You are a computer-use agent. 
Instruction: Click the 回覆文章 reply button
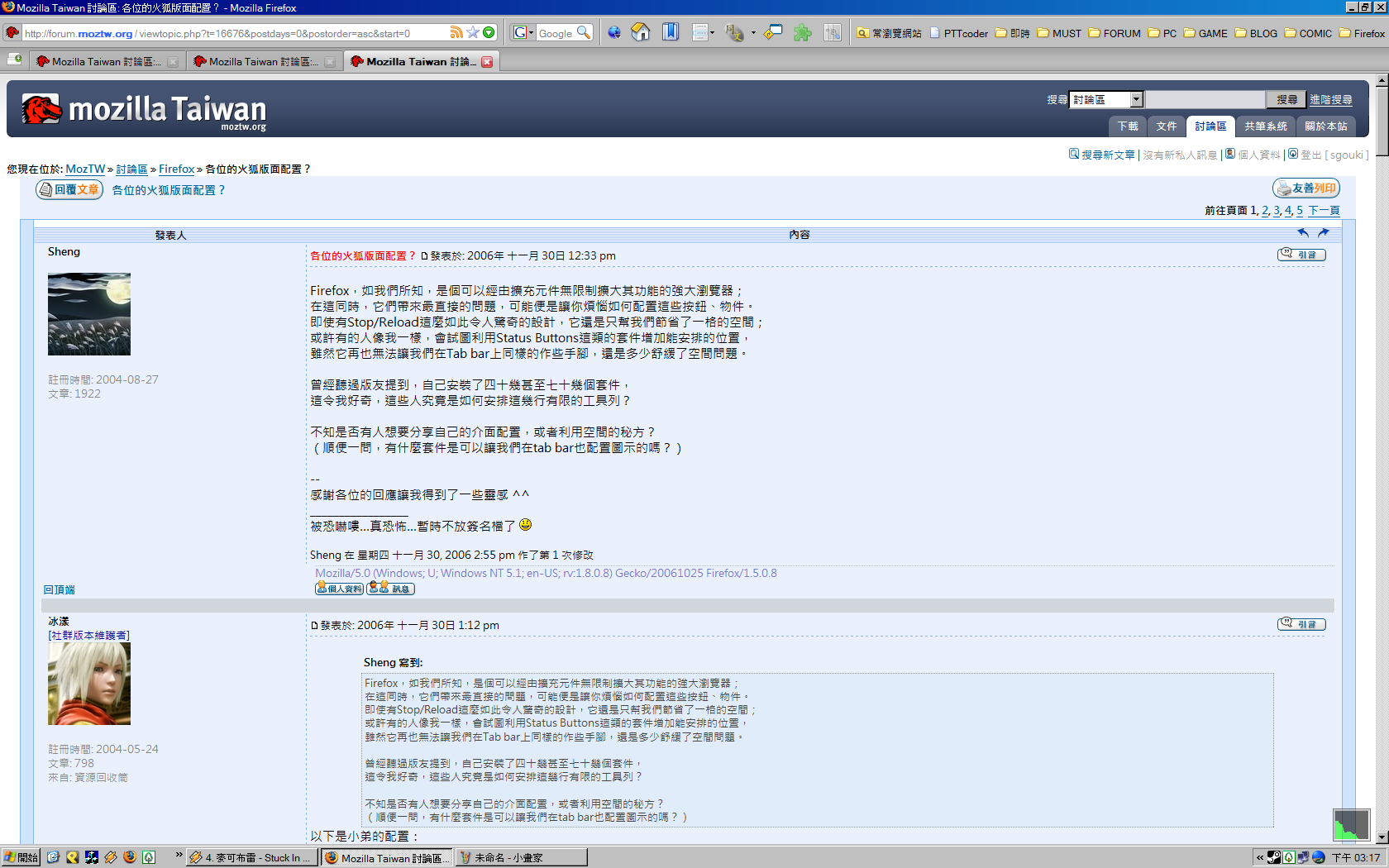point(69,189)
